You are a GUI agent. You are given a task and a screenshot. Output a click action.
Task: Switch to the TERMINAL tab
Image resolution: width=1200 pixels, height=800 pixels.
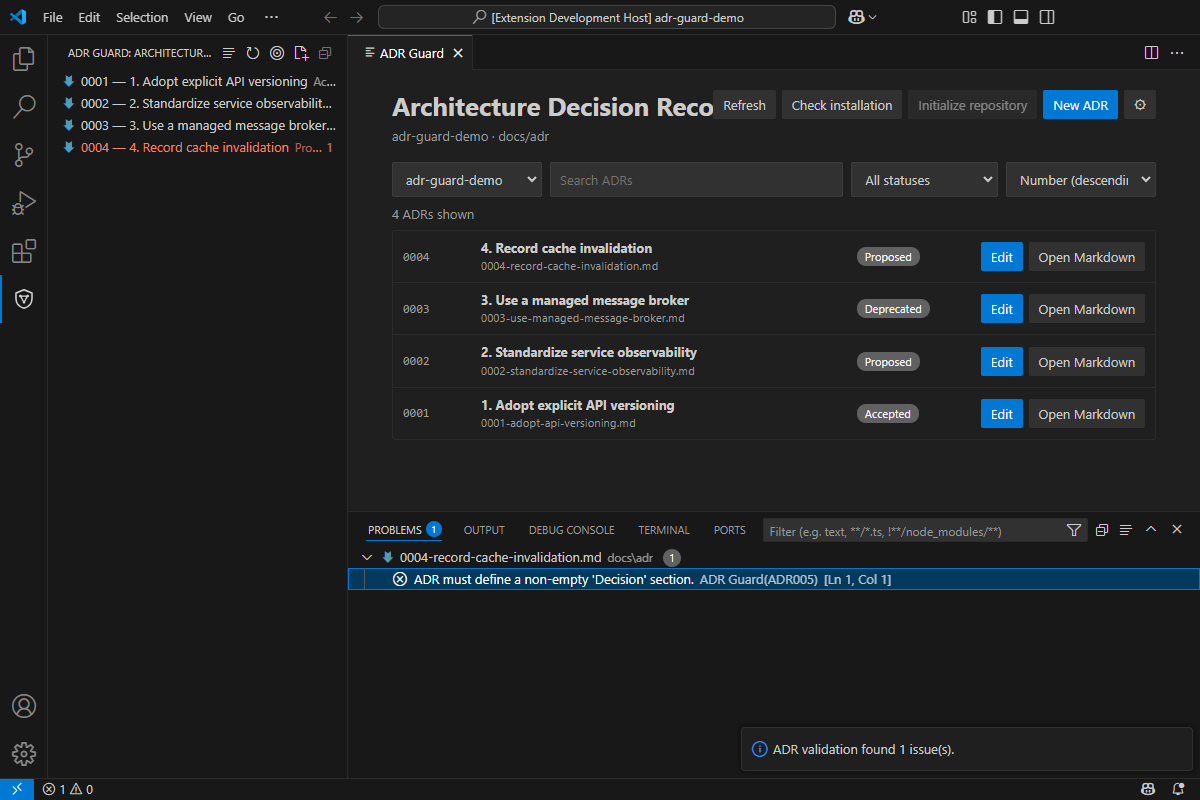click(x=664, y=530)
